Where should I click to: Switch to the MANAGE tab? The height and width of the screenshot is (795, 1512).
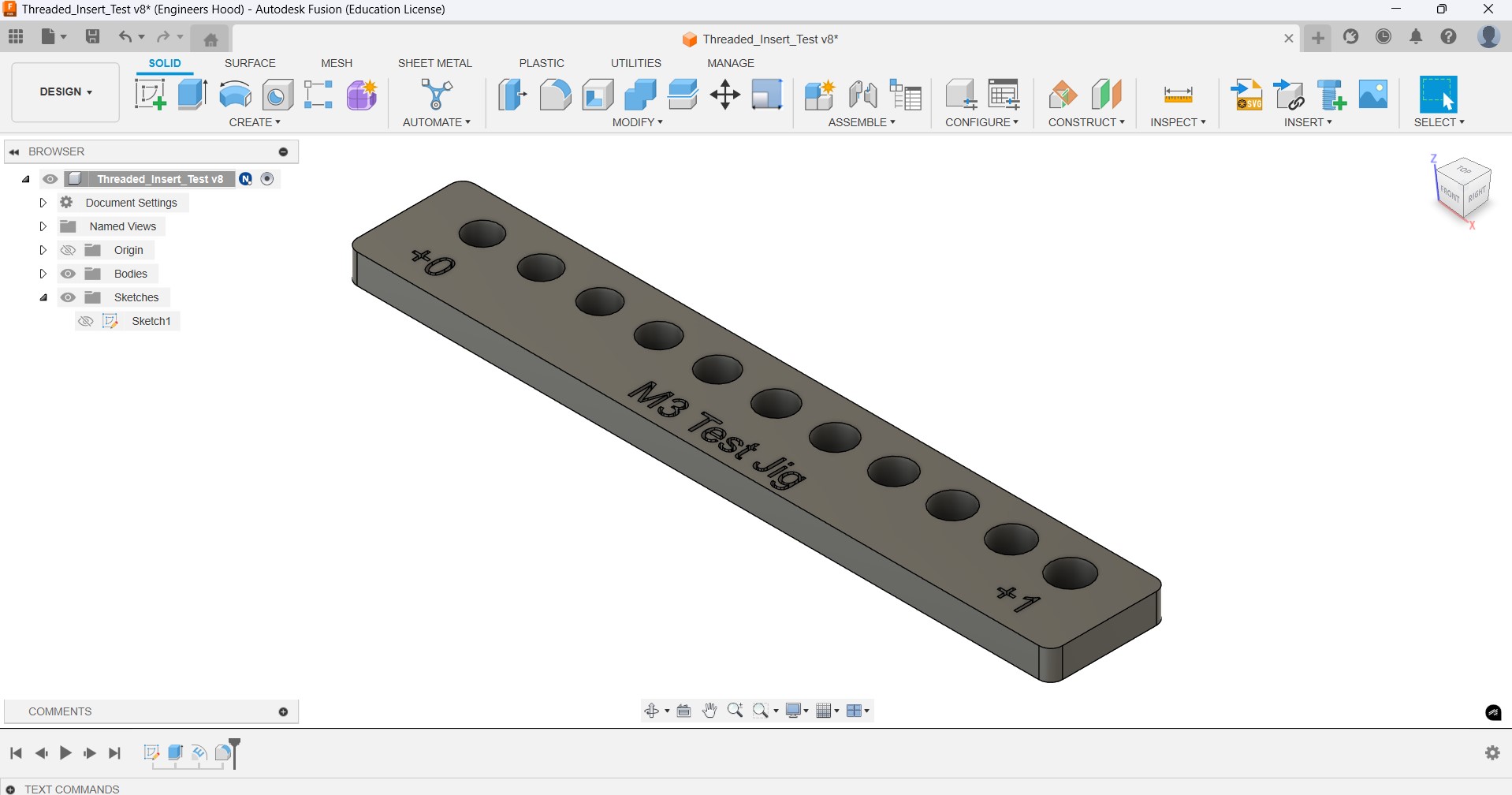click(x=731, y=63)
